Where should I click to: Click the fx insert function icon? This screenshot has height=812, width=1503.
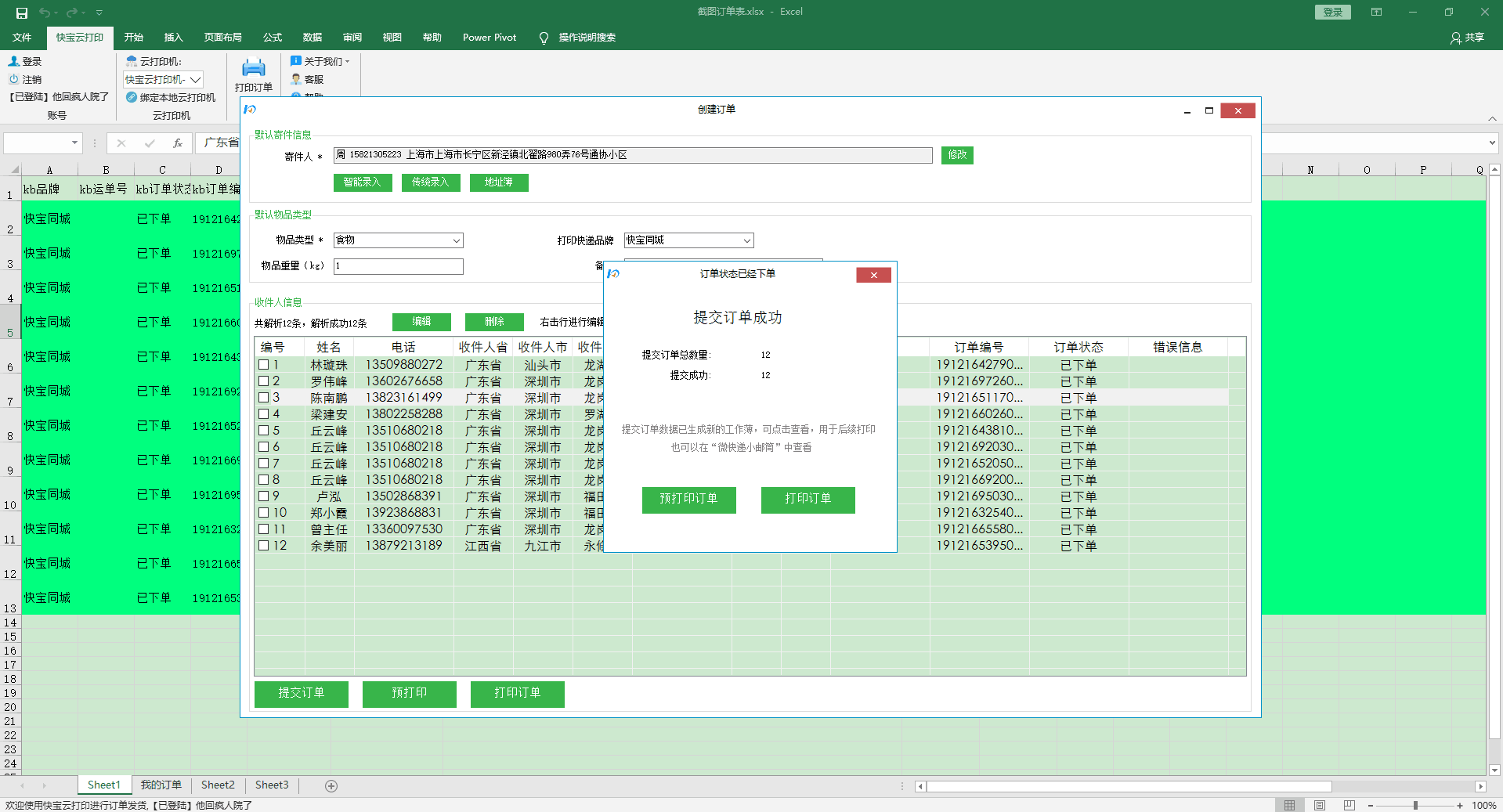178,143
